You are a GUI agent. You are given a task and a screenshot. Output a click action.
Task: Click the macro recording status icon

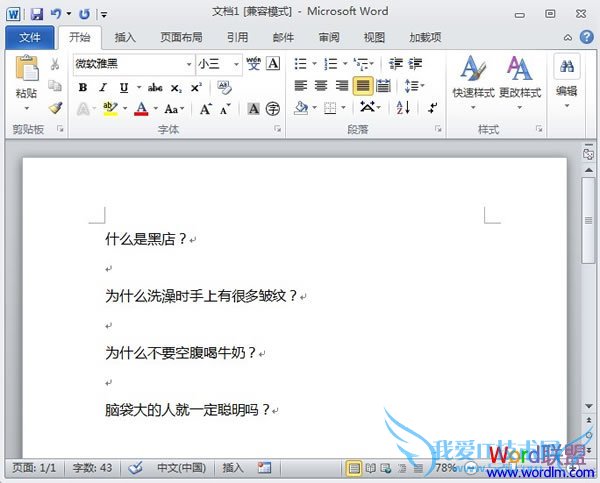point(264,468)
